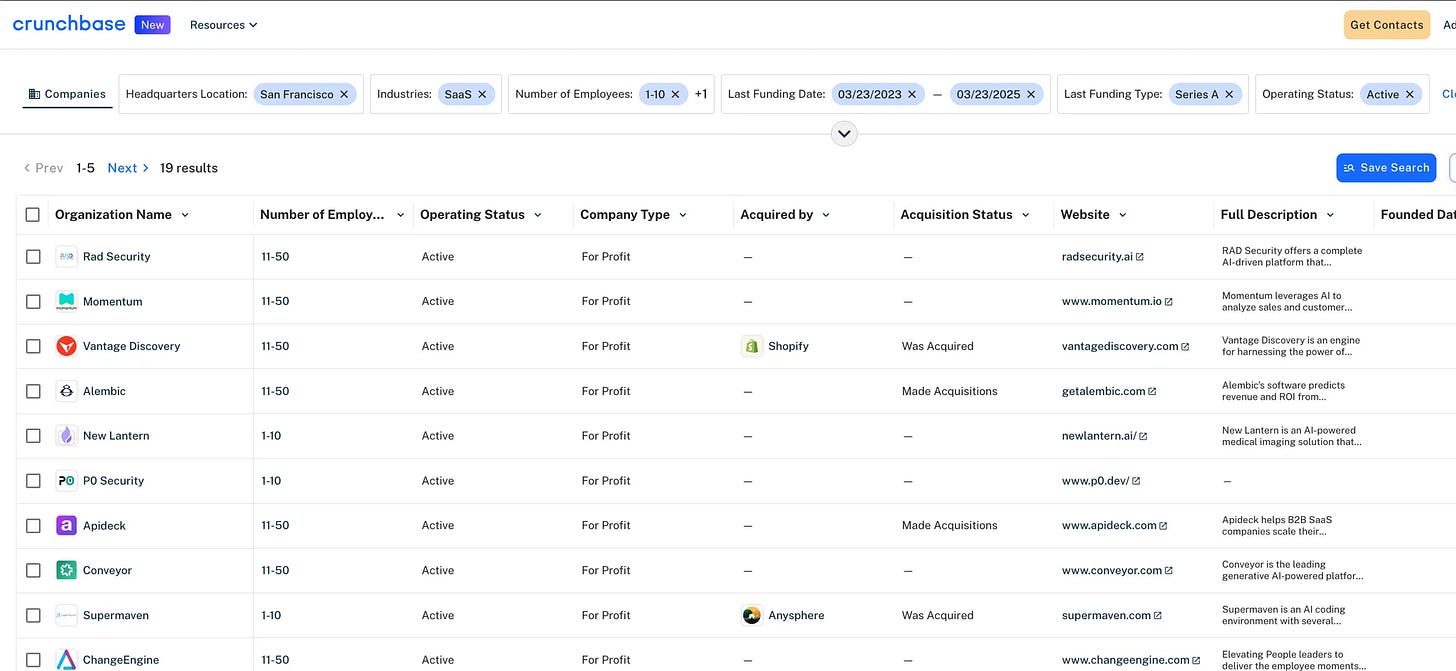Screen dimensions: 1456x671
Task: Click the Last Funding Type filter field
Action: pos(1152,94)
